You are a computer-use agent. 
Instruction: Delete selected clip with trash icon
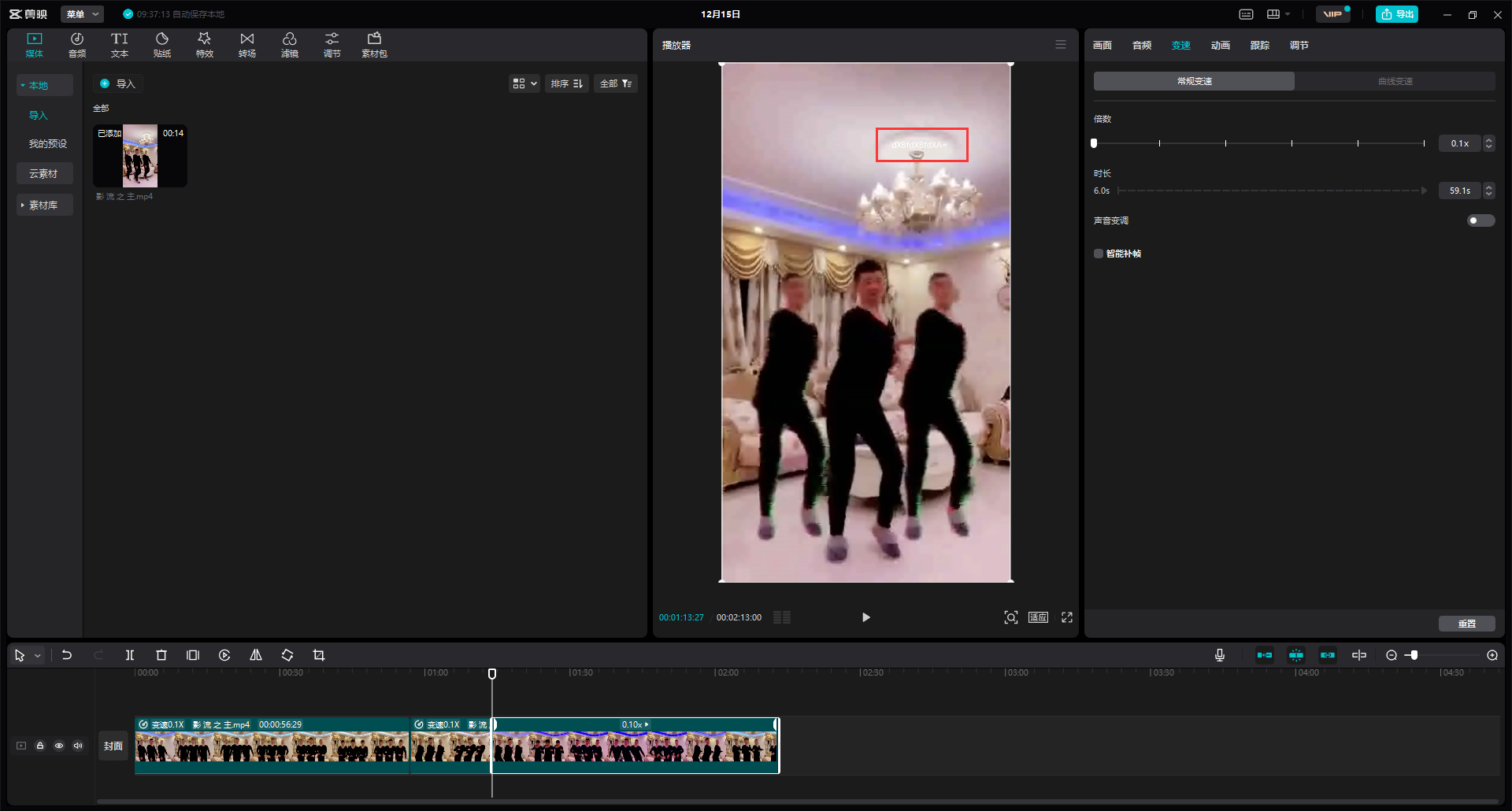[161, 655]
